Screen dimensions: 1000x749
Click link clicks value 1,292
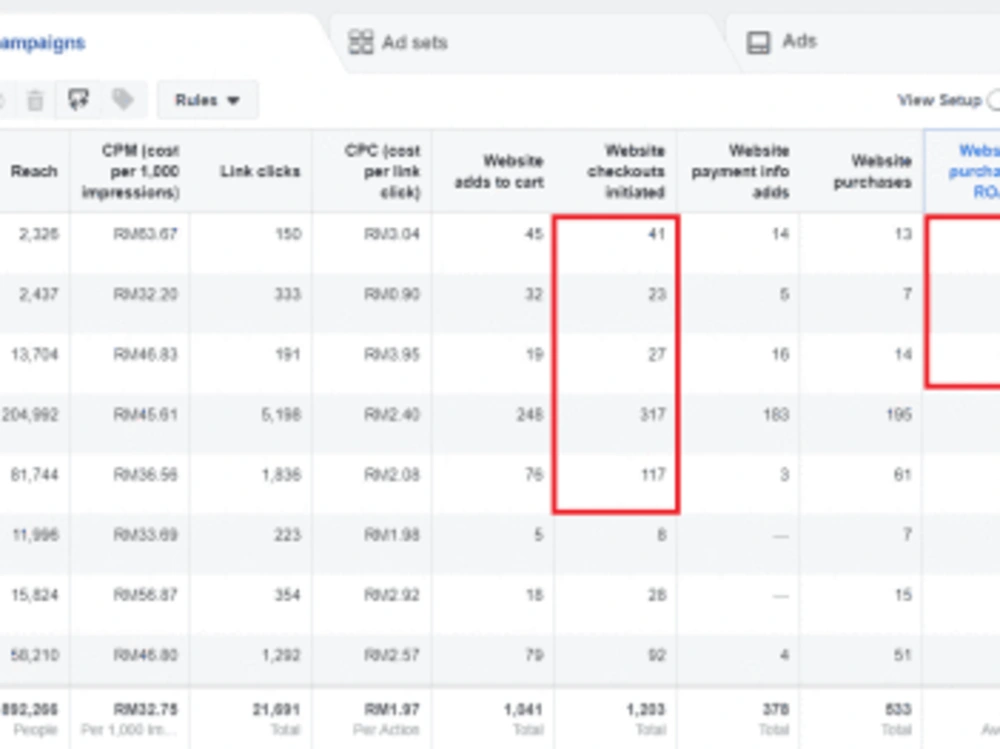[281, 655]
